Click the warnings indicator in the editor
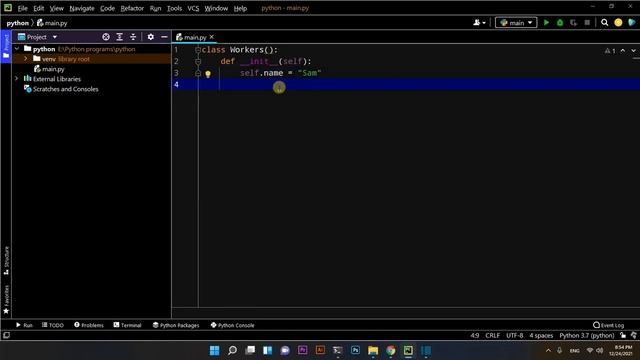 coord(610,51)
